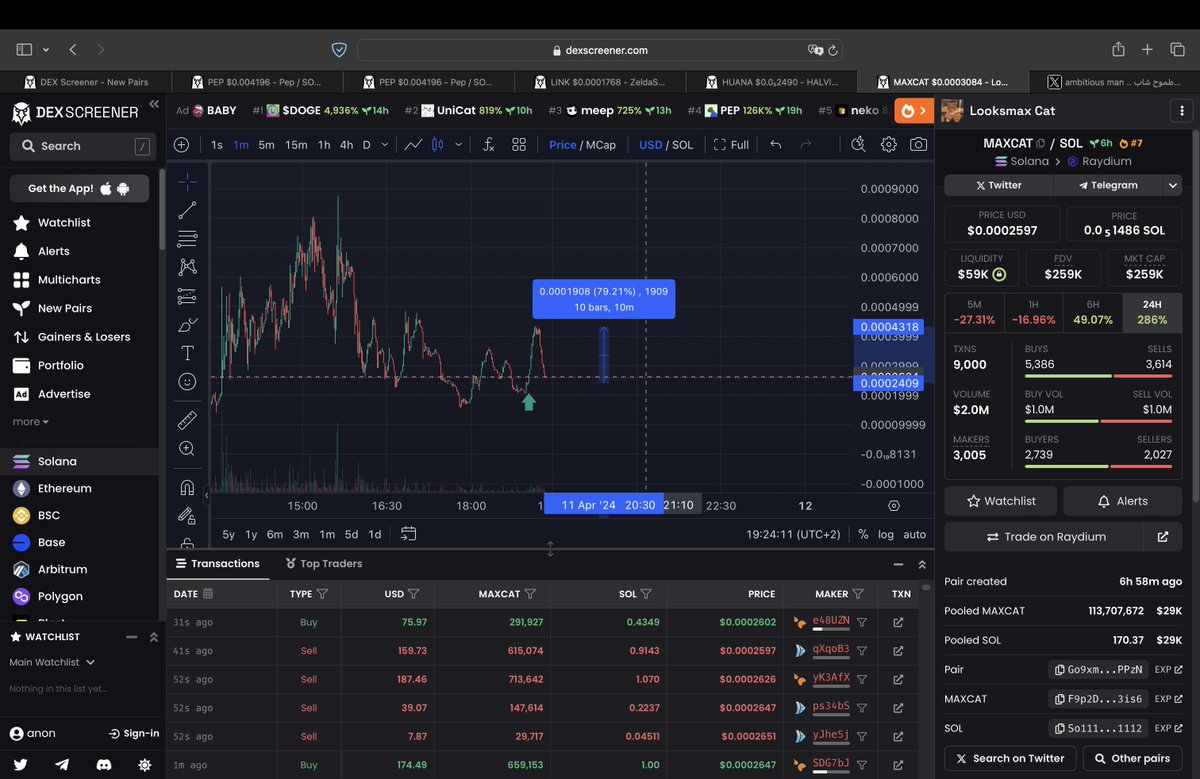Collapse the left sidebar with double chevron

point(154,104)
